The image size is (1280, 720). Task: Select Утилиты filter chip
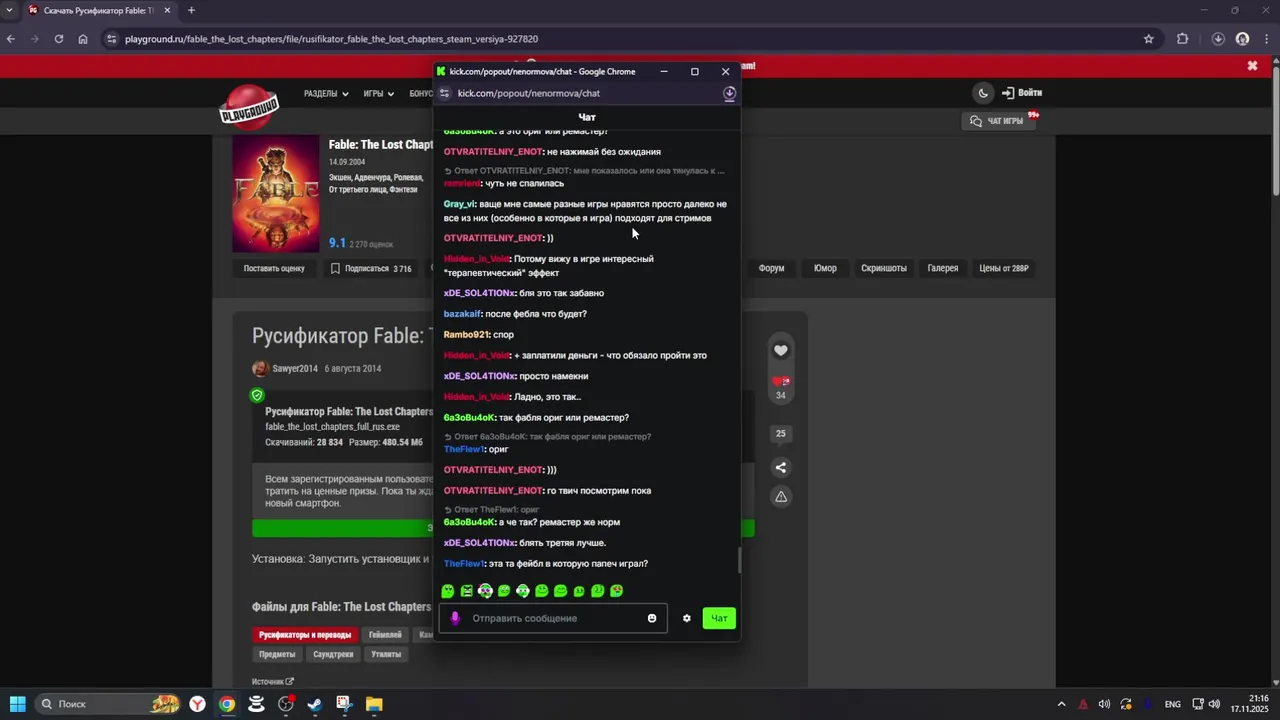[x=386, y=654]
